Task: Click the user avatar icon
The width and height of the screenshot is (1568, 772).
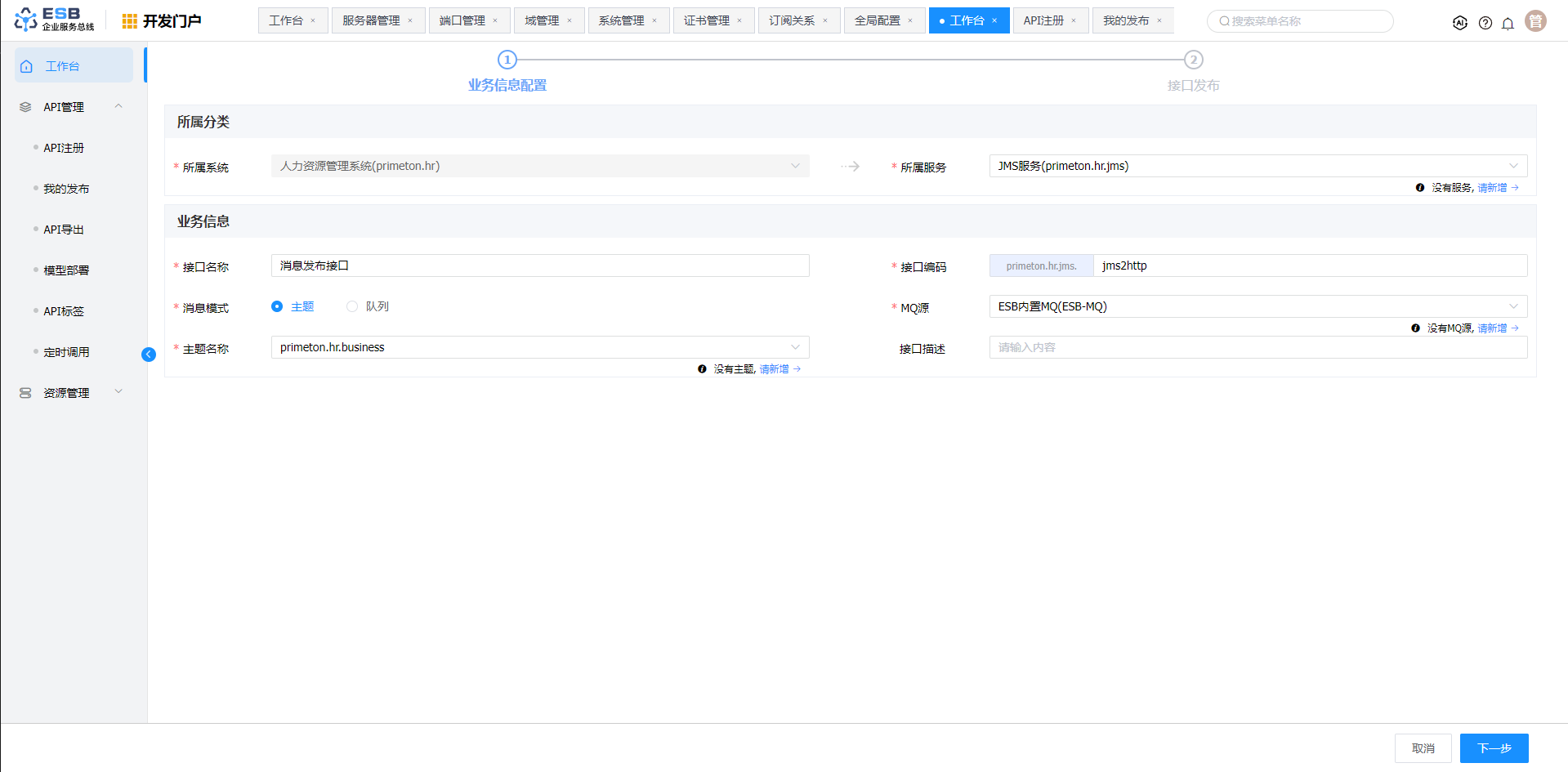Action: click(x=1535, y=21)
